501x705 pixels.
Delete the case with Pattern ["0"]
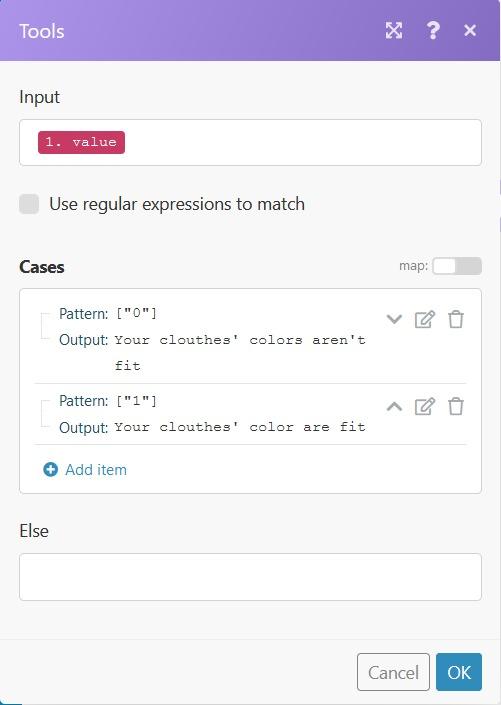(456, 320)
